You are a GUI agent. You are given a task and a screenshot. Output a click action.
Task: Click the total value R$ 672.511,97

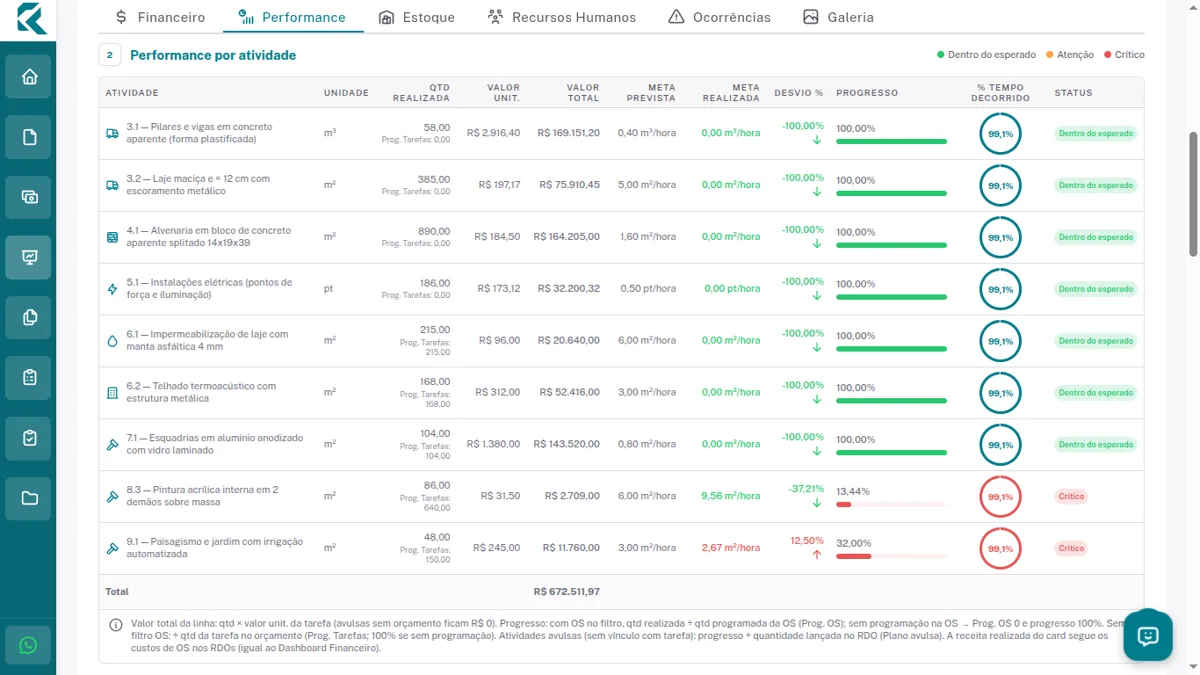click(x=567, y=592)
